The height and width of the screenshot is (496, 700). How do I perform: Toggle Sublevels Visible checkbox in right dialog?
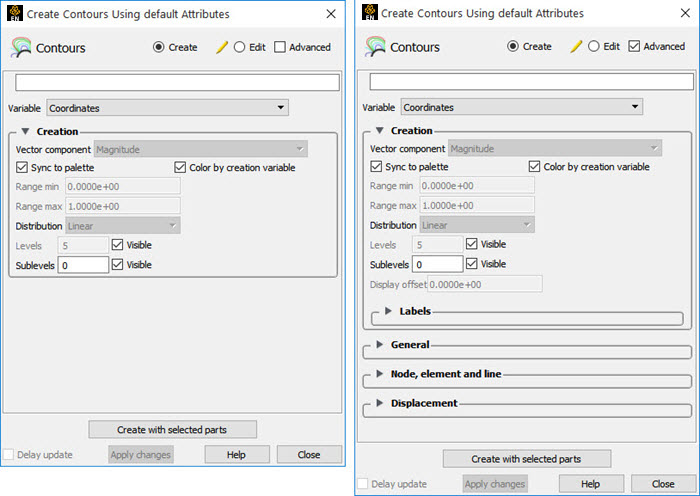pos(471,263)
